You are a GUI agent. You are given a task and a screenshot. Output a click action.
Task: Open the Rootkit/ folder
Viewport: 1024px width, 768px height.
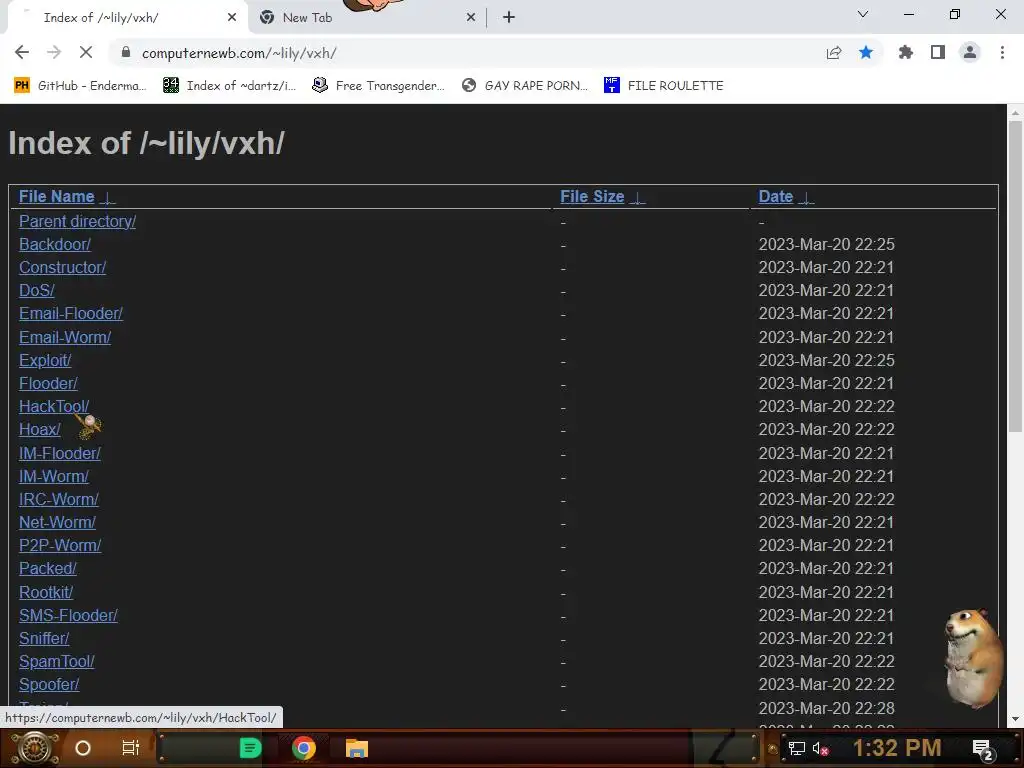46,592
